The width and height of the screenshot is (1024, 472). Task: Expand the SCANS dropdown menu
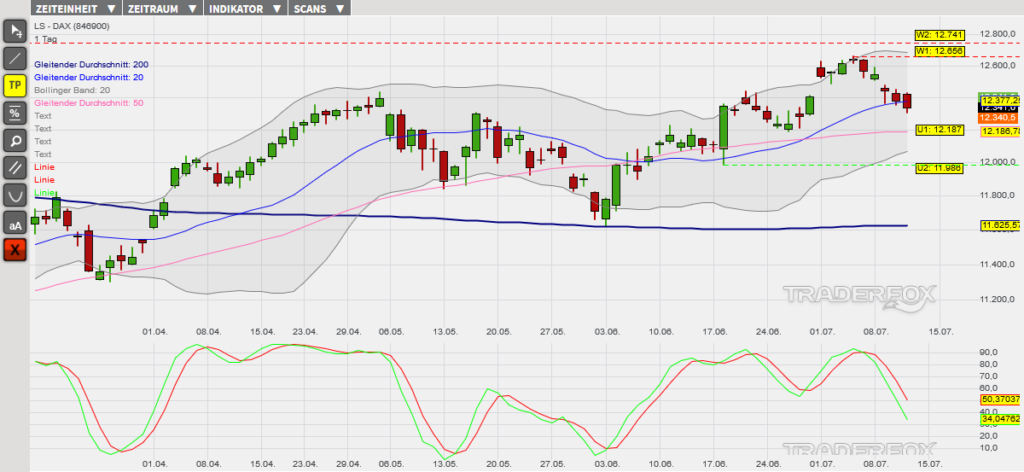319,8
